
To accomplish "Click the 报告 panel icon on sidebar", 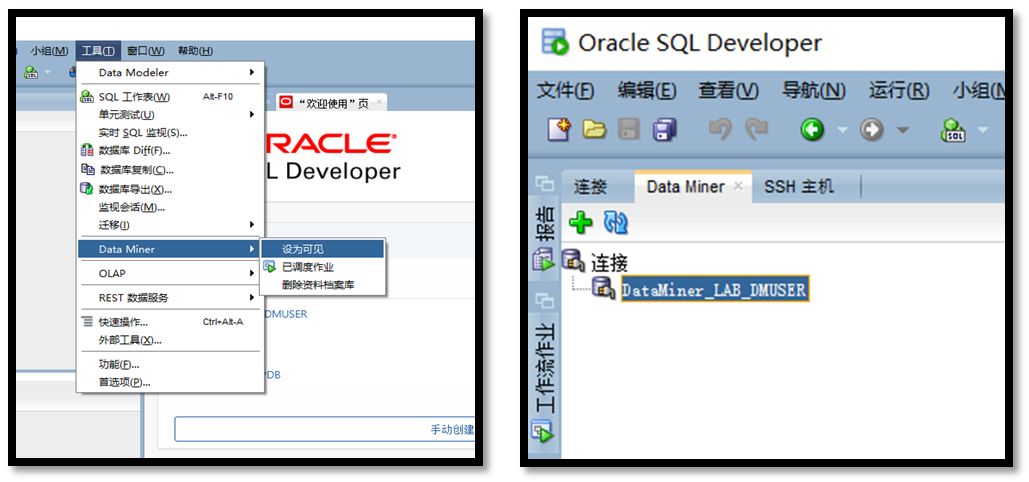I will pyautogui.click(x=544, y=259).
